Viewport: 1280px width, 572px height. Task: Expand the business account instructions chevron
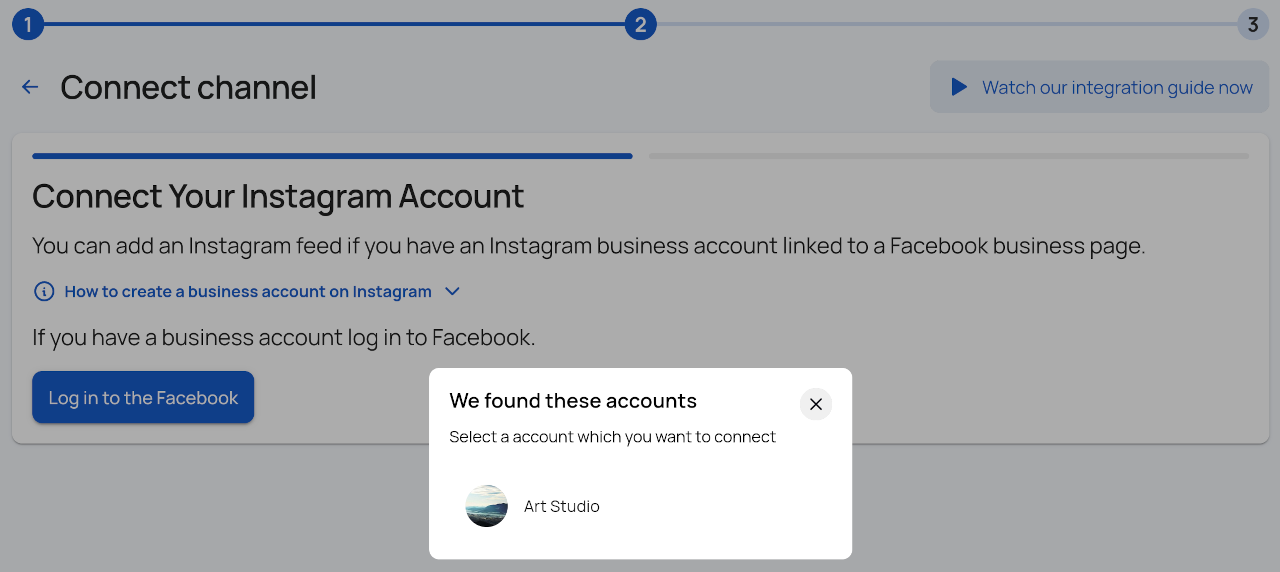pyautogui.click(x=452, y=292)
